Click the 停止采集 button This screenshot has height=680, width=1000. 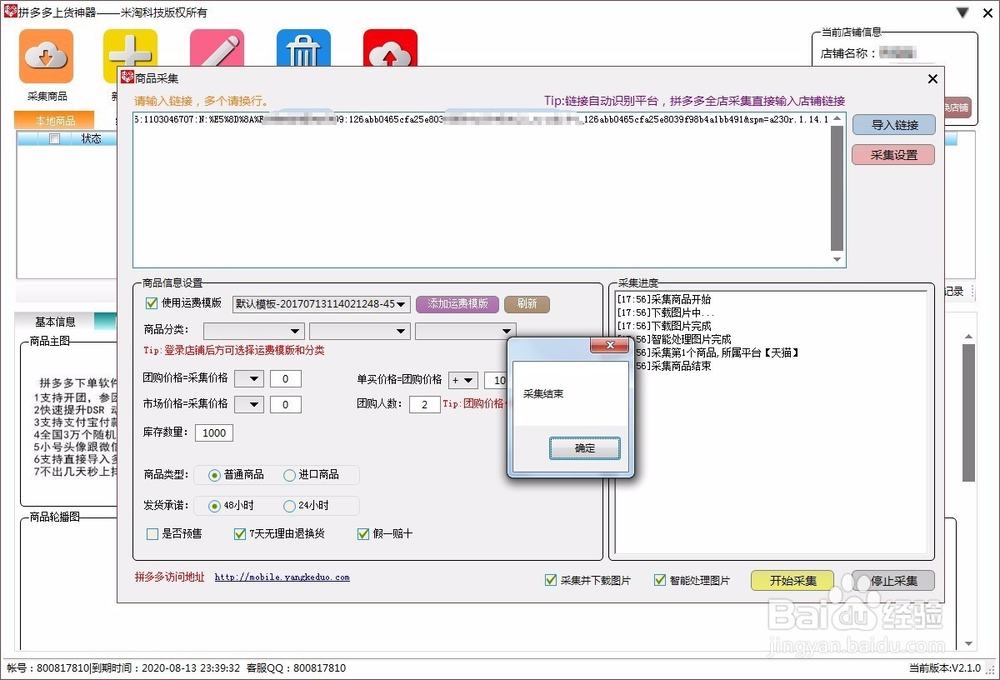[x=893, y=580]
